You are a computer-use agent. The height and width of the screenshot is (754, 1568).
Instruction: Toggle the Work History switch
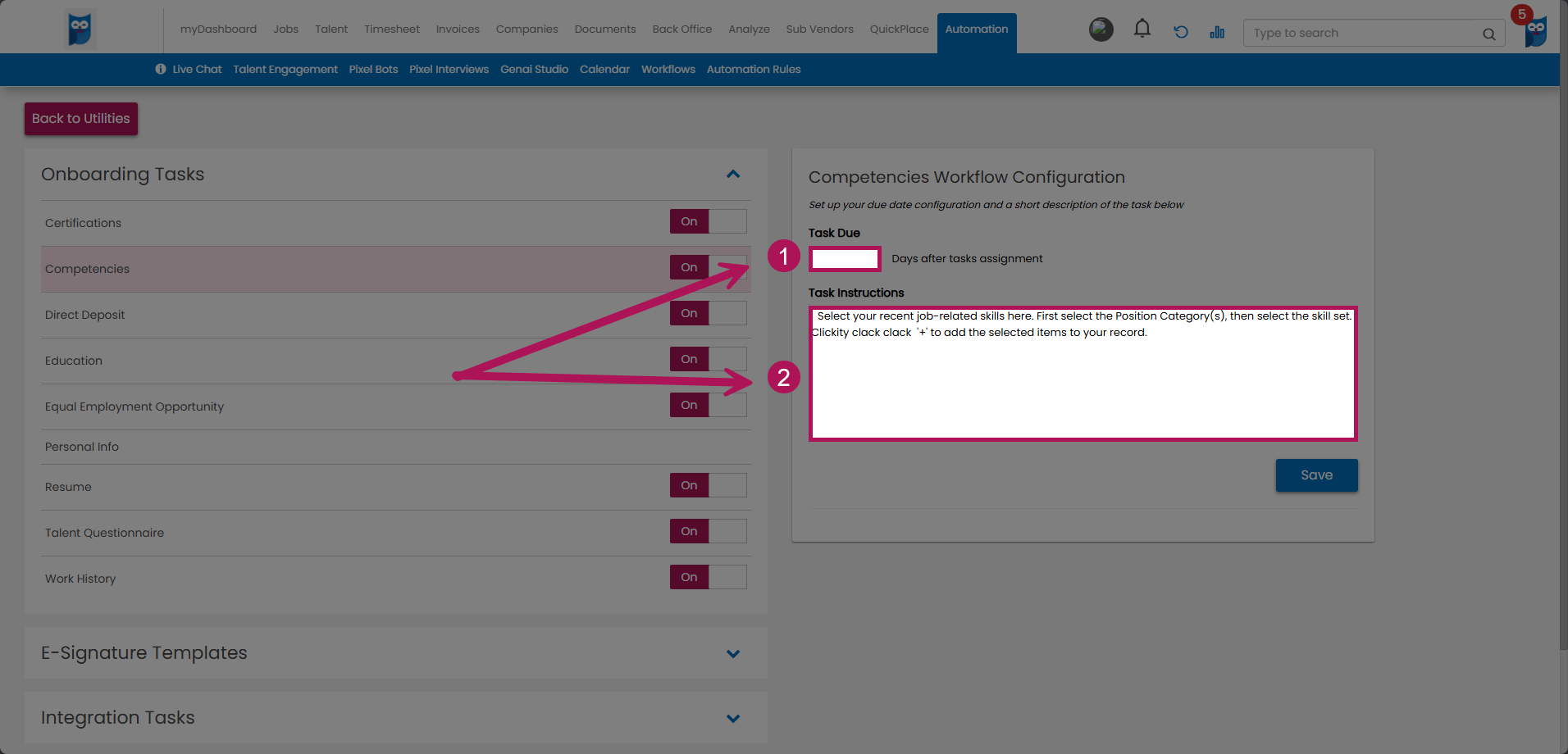pos(708,577)
